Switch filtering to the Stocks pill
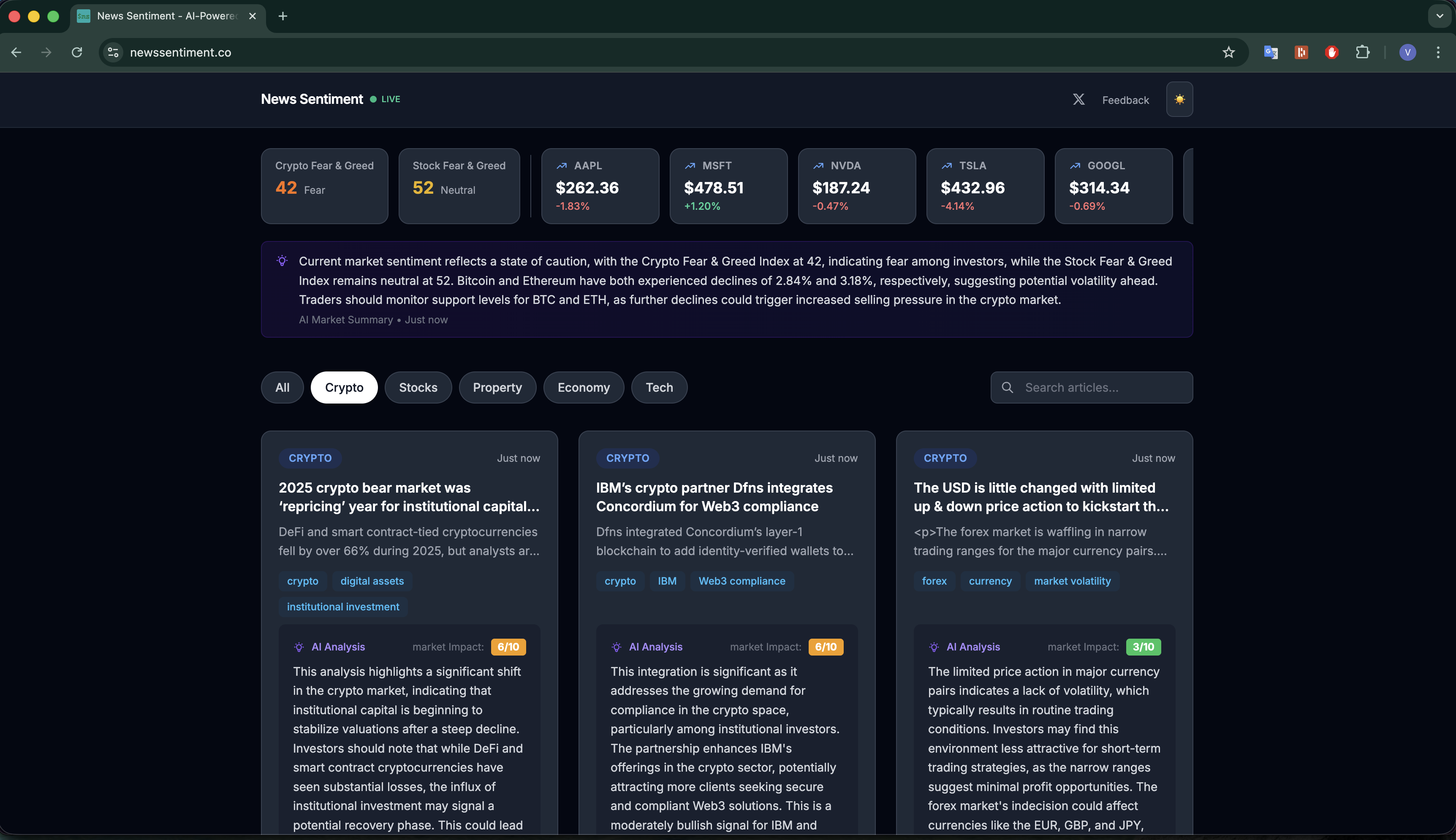Image resolution: width=1456 pixels, height=840 pixels. click(x=418, y=387)
